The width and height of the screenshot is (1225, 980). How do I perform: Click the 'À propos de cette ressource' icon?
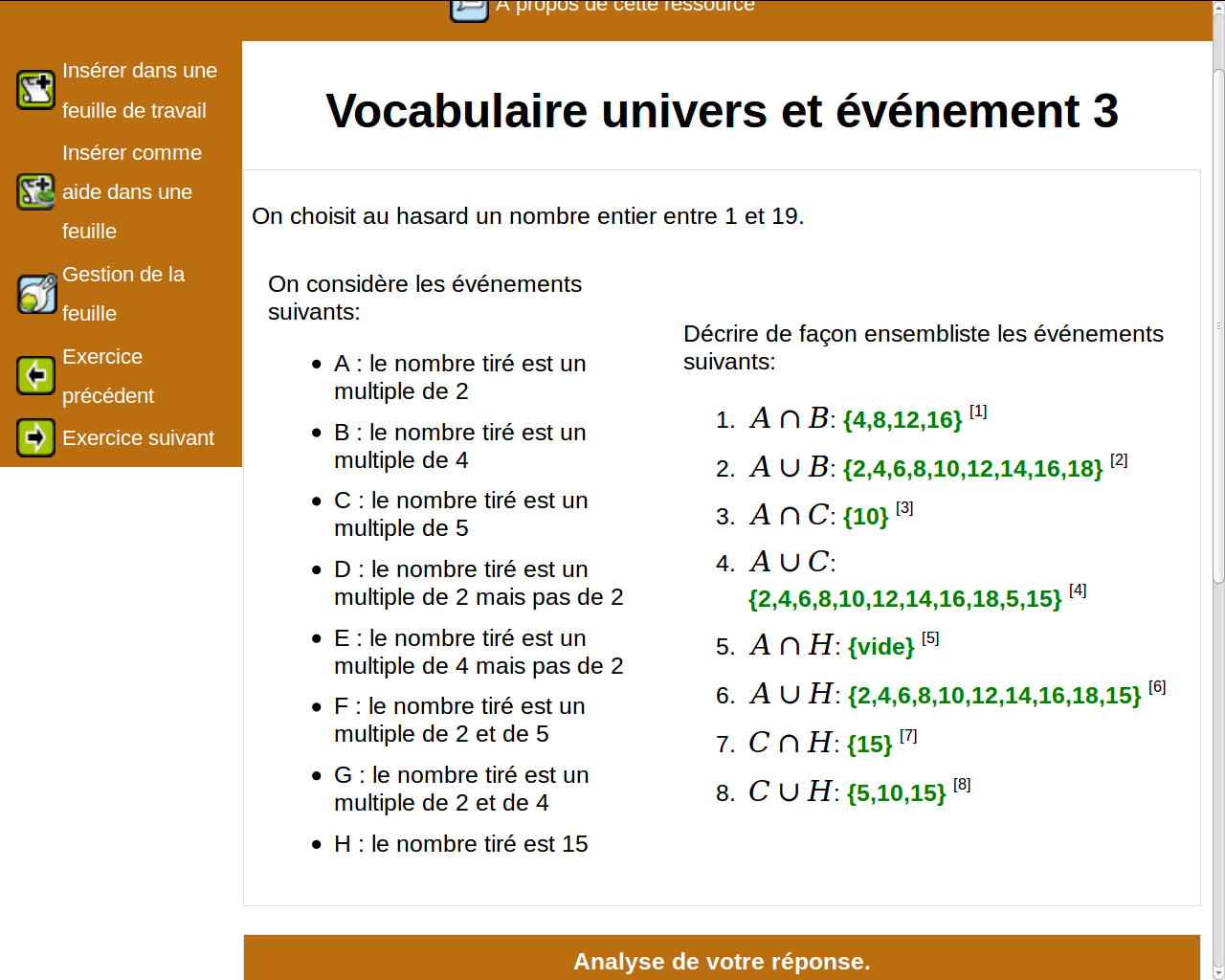point(470,10)
